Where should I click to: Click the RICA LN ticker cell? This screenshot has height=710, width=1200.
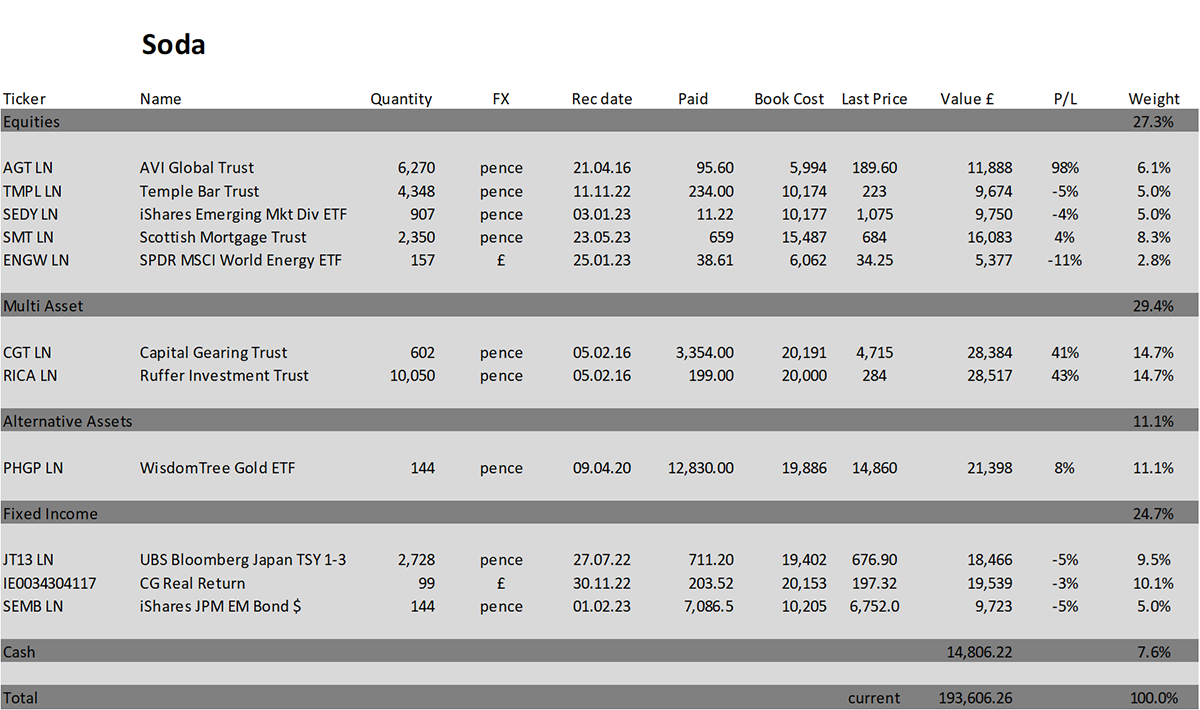coord(30,375)
